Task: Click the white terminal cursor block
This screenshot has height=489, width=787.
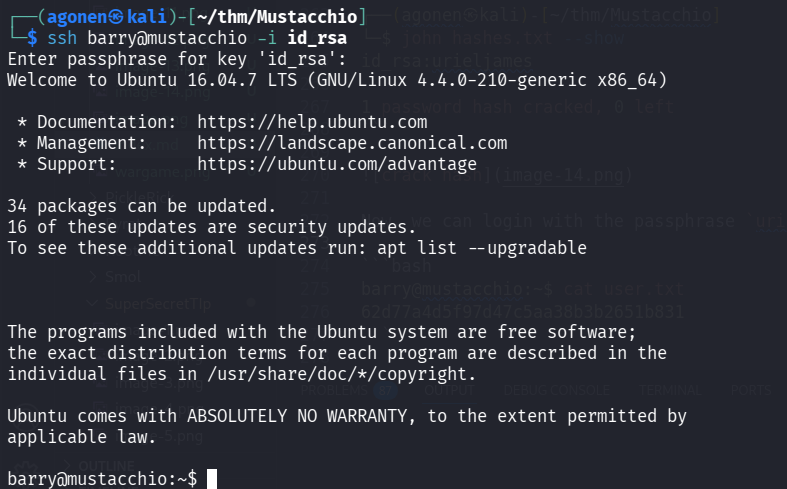Action: click(212, 479)
